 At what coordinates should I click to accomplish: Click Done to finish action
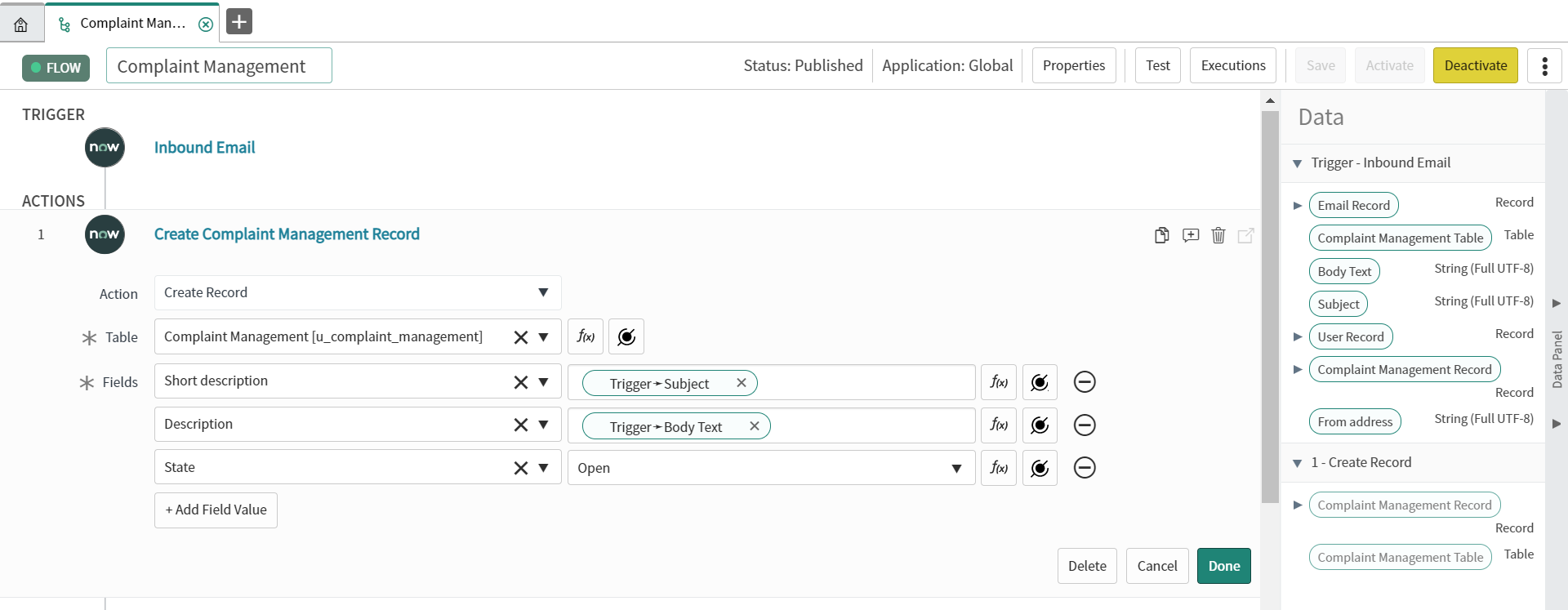tap(1224, 566)
